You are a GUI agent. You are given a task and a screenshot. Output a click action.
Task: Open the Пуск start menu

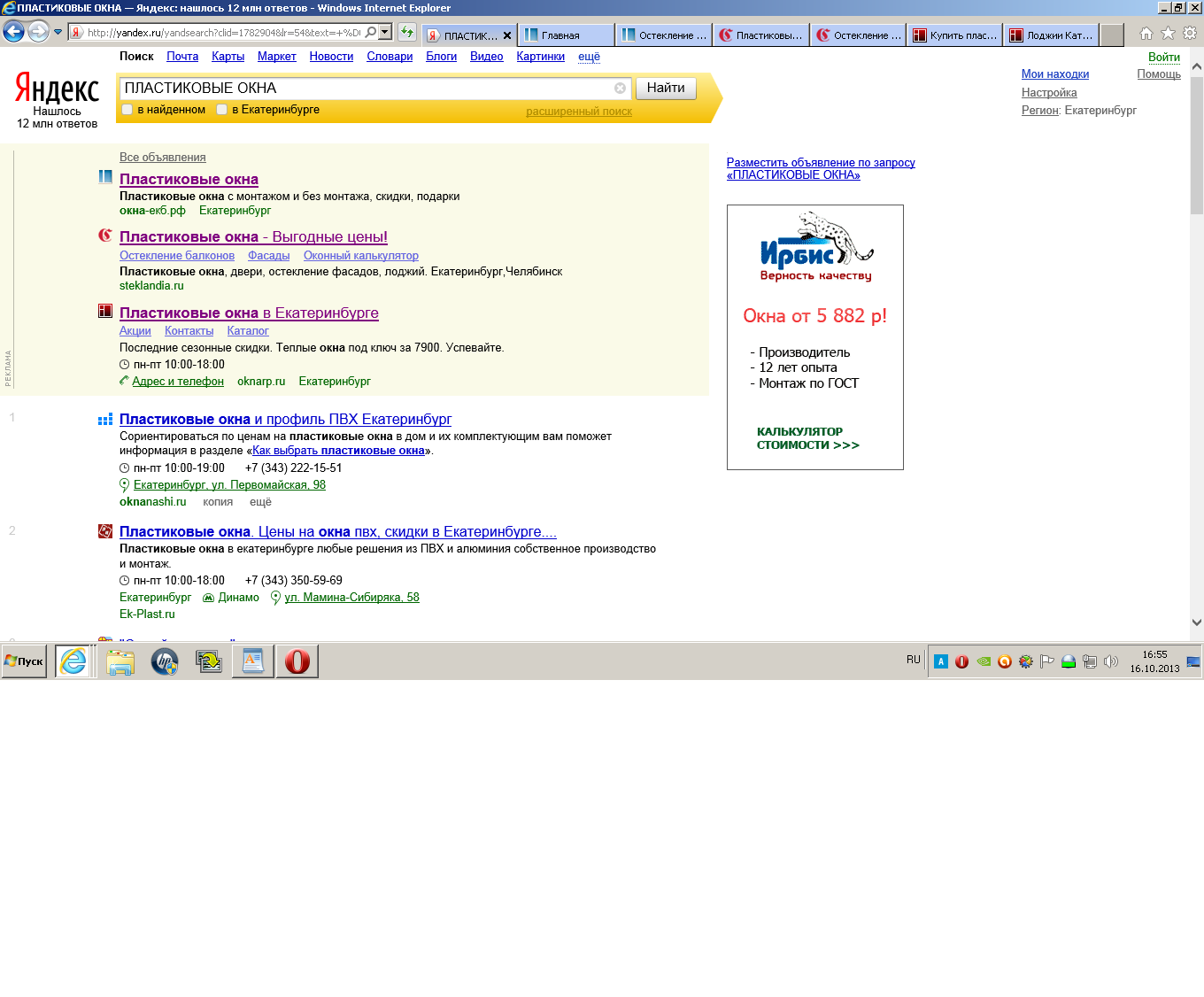click(x=24, y=661)
